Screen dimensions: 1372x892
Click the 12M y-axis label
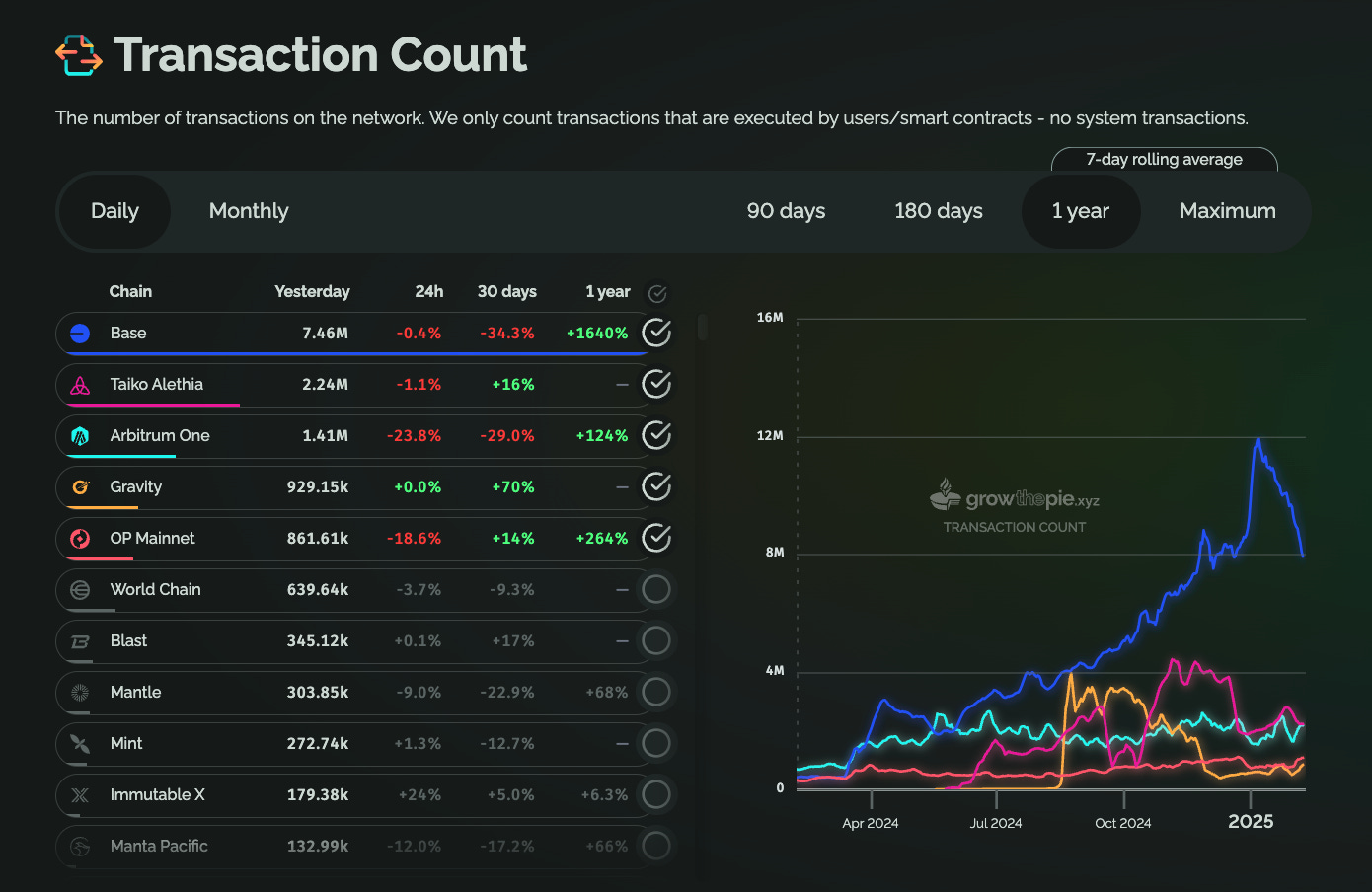[770, 435]
